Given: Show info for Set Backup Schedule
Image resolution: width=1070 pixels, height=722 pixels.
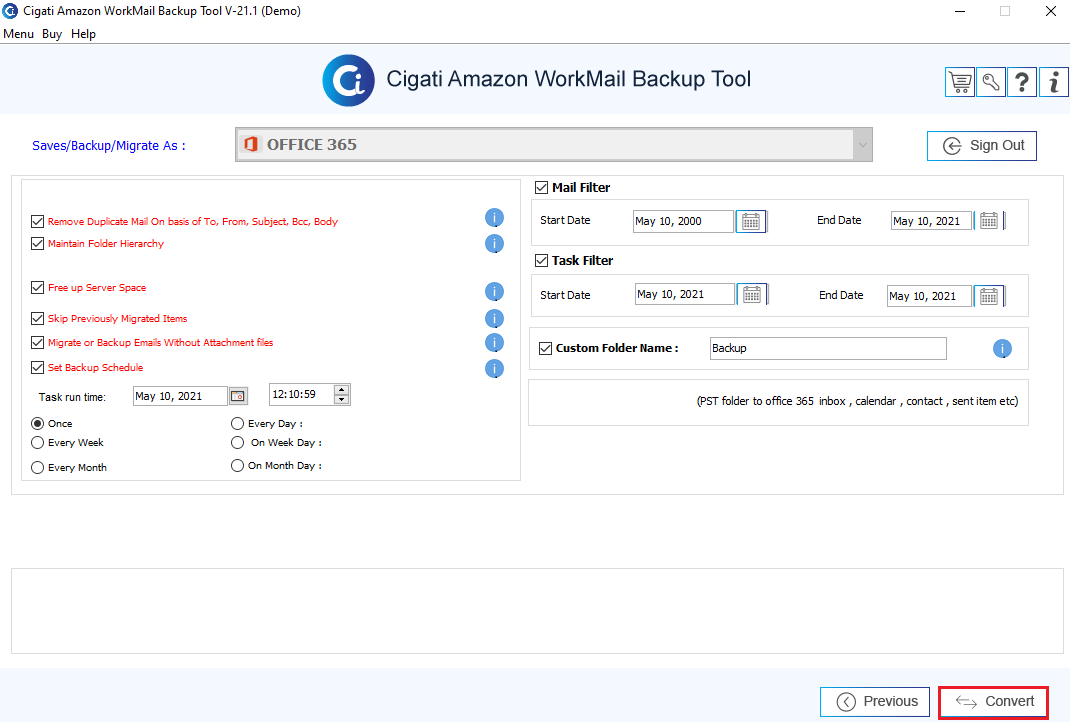Looking at the screenshot, I should 494,369.
